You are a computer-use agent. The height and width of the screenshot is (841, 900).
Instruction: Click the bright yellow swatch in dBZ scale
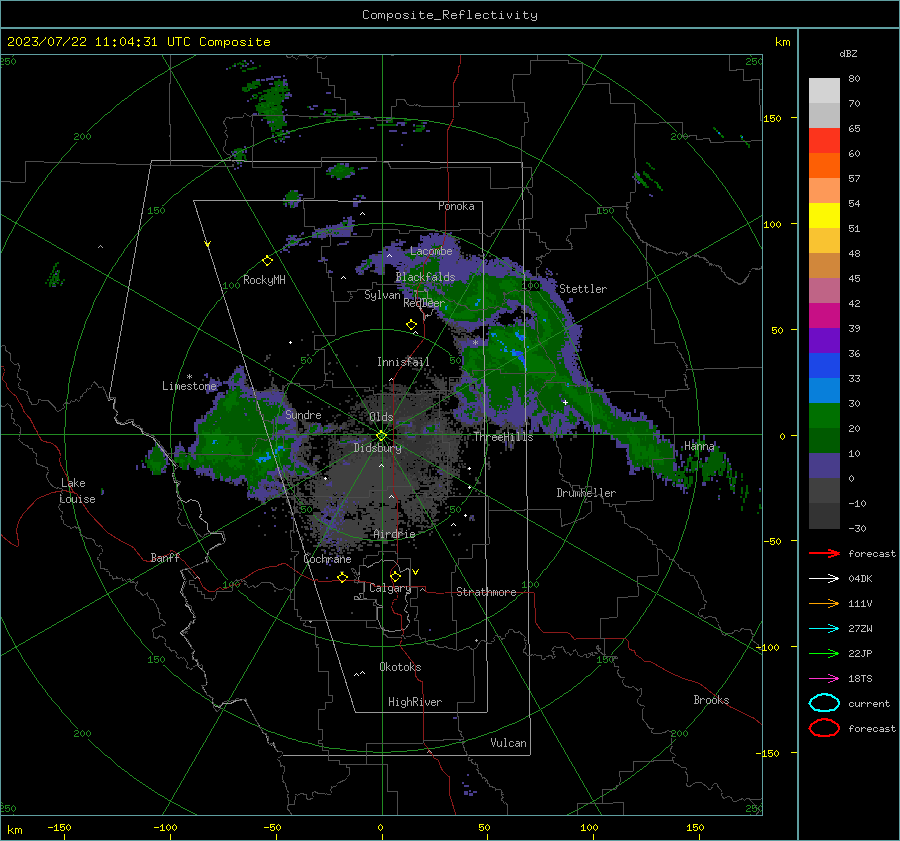(x=824, y=215)
